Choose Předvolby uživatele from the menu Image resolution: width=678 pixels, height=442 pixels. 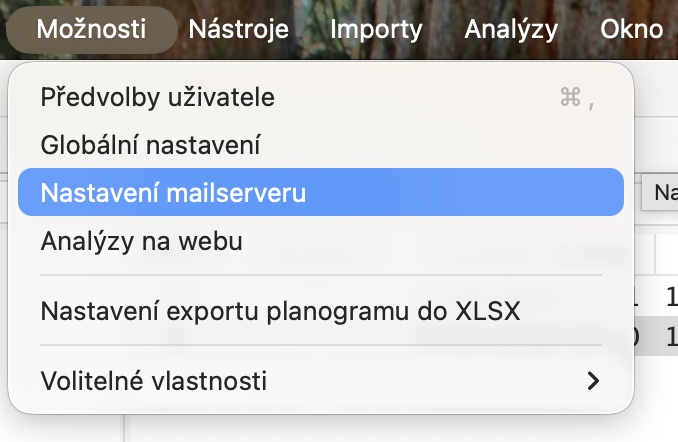(x=321, y=97)
